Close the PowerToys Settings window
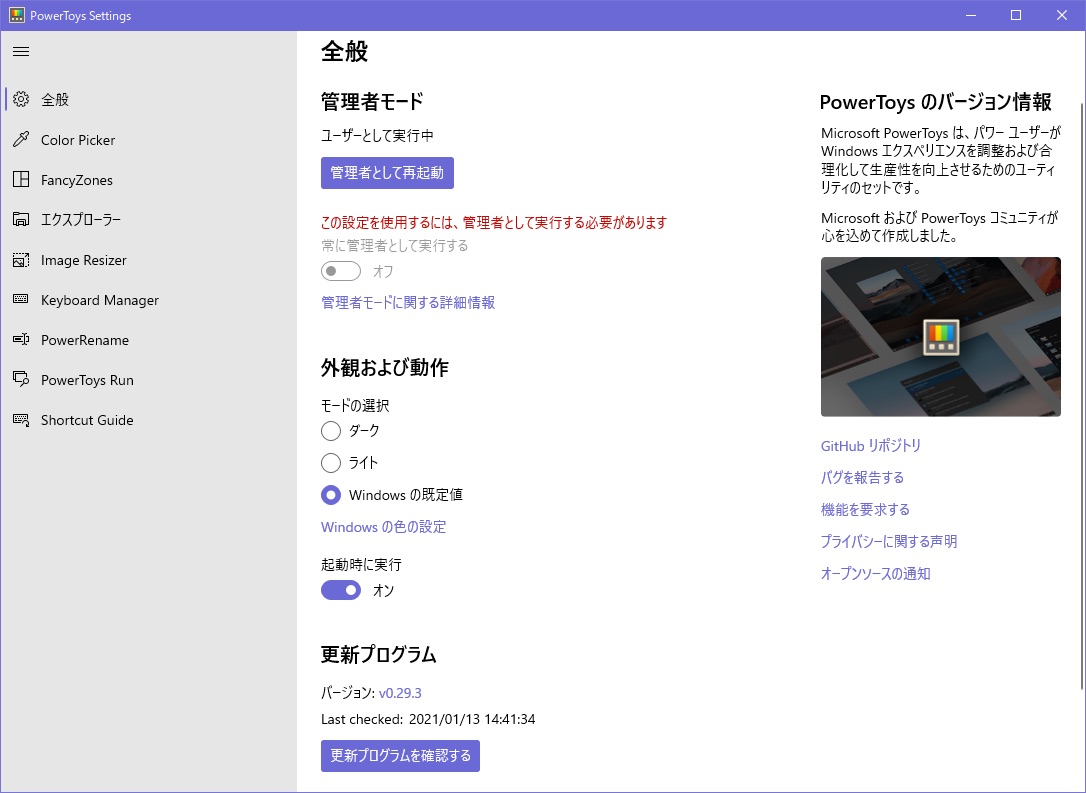This screenshot has width=1086, height=793. click(x=1062, y=15)
